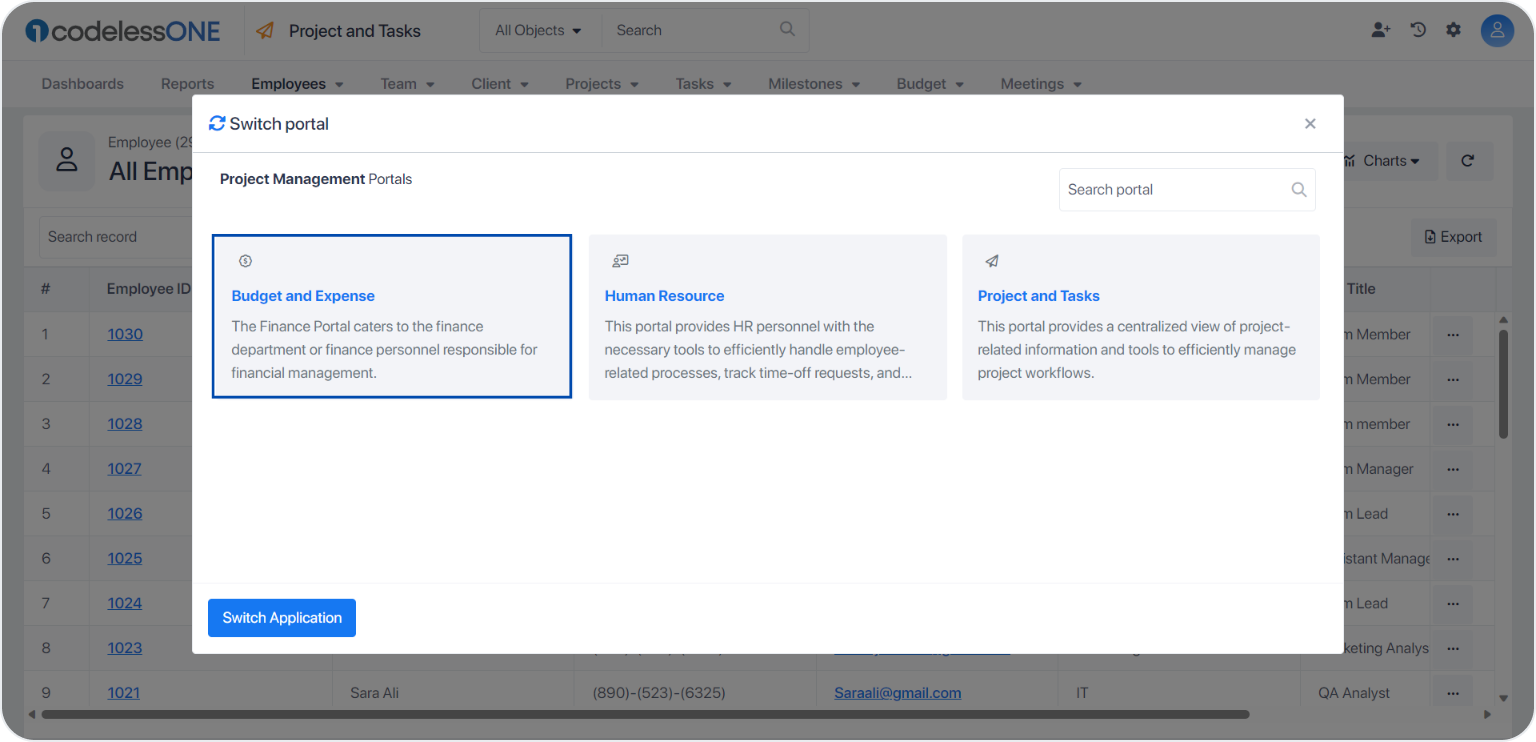This screenshot has height=742, width=1536.
Task: Open row 5 more options ellipsis
Action: click(x=1453, y=514)
